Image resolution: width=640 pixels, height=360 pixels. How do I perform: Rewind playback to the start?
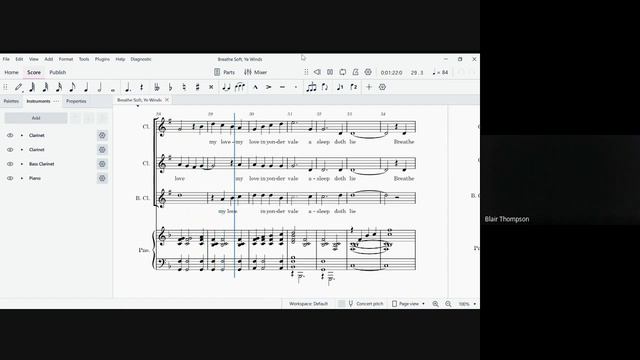pos(317,72)
